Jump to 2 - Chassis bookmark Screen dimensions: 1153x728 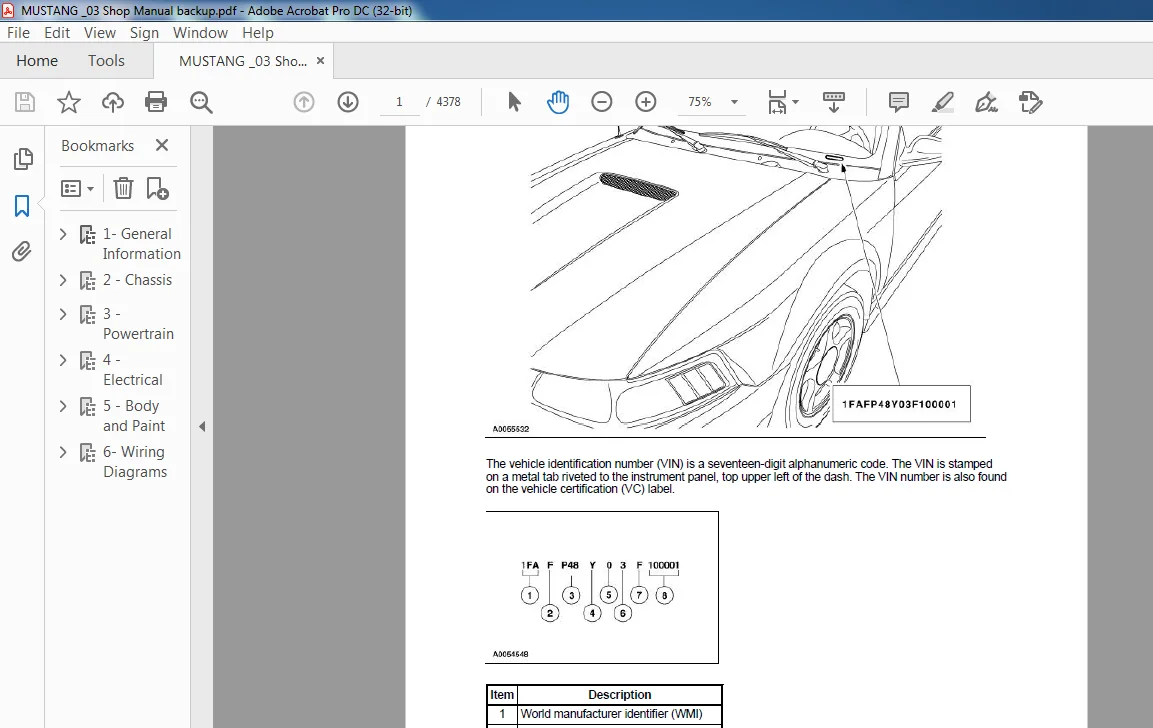[x=138, y=280]
